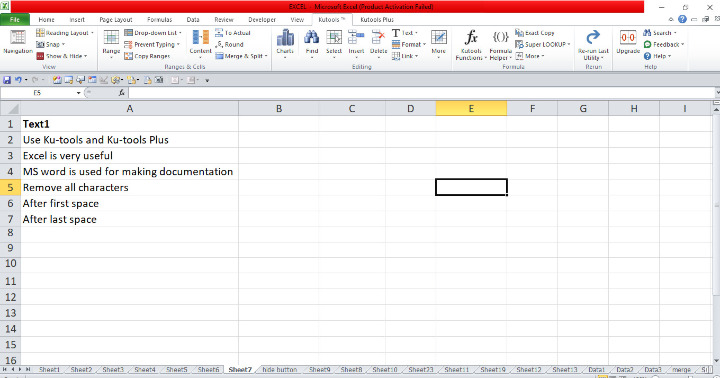Switch to the Formulas tab
Screen dimensions: 720x378
coord(159,20)
